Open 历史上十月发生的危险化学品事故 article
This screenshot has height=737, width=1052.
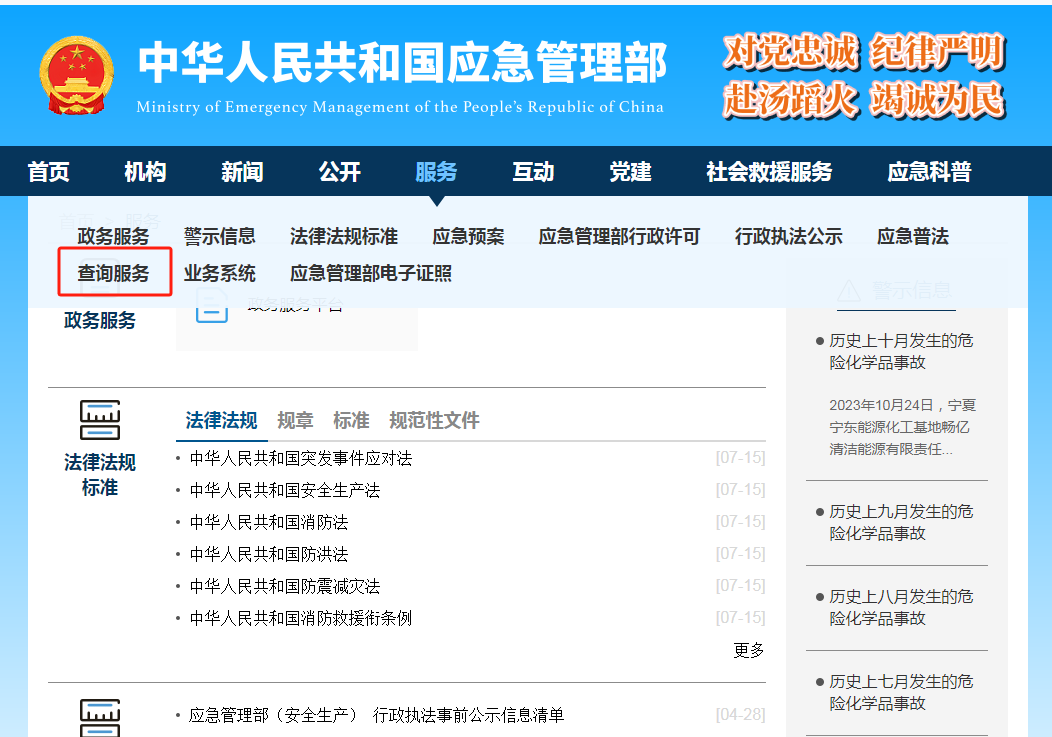pyautogui.click(x=900, y=352)
